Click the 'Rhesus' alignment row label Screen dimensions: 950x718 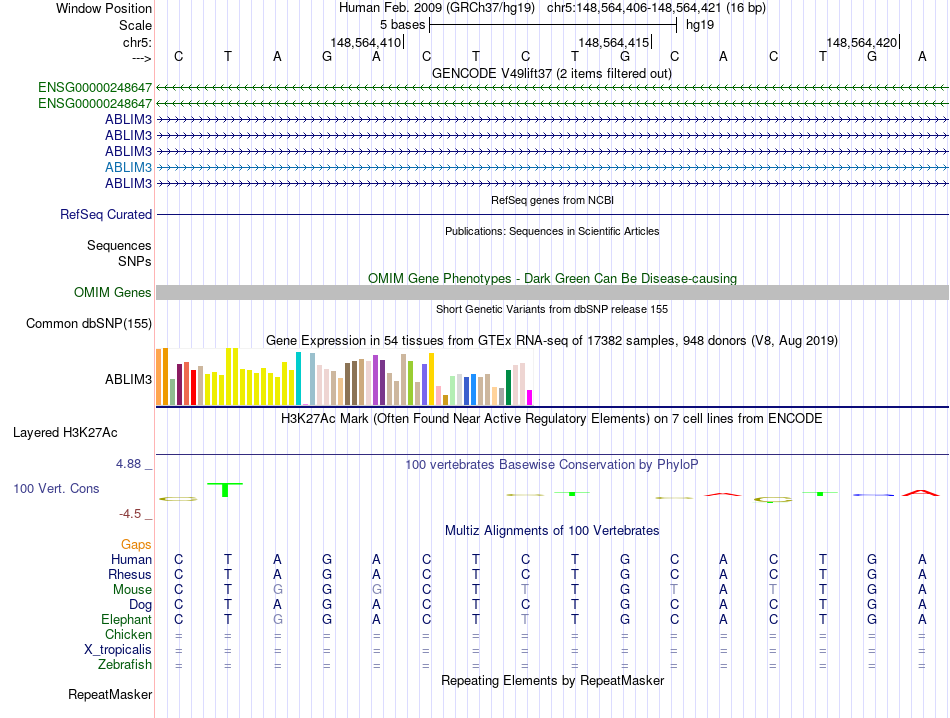click(130, 574)
